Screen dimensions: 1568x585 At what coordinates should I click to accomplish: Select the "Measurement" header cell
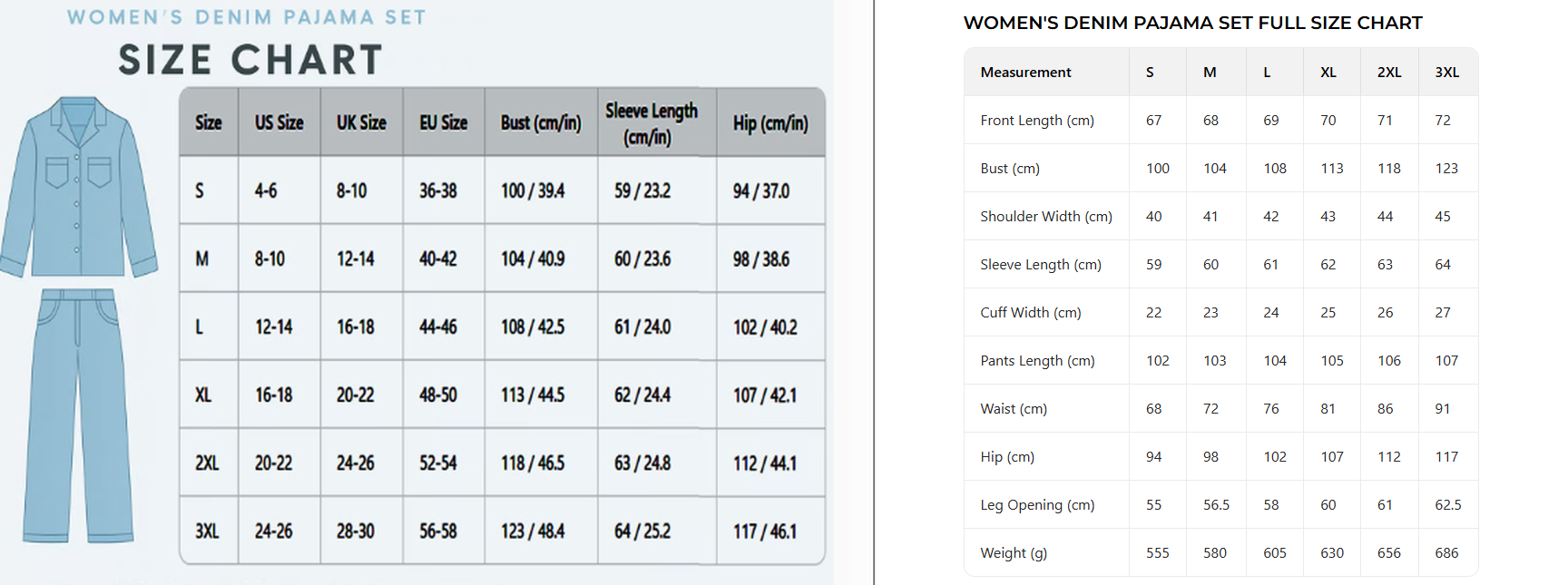(1025, 72)
